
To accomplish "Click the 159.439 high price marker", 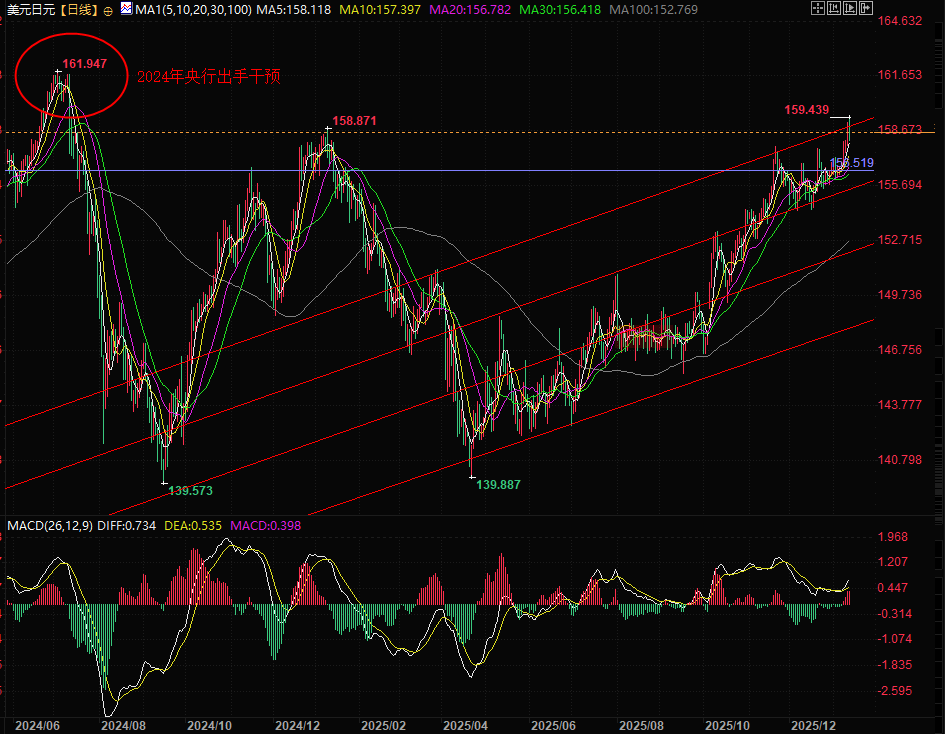I will [x=806, y=110].
